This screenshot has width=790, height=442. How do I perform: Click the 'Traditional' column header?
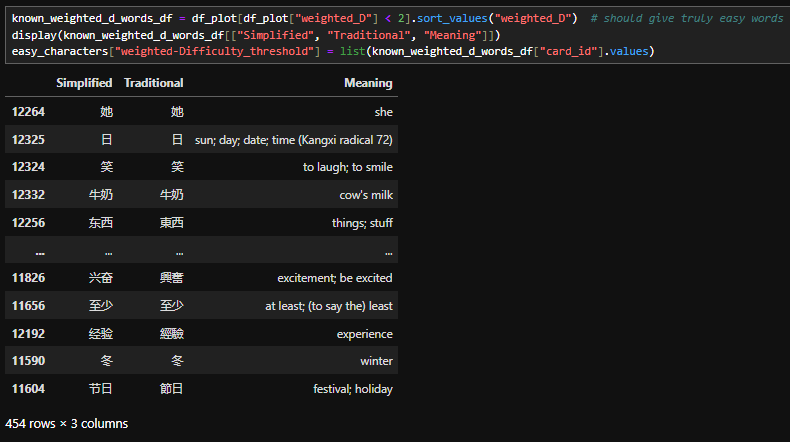[x=153, y=83]
